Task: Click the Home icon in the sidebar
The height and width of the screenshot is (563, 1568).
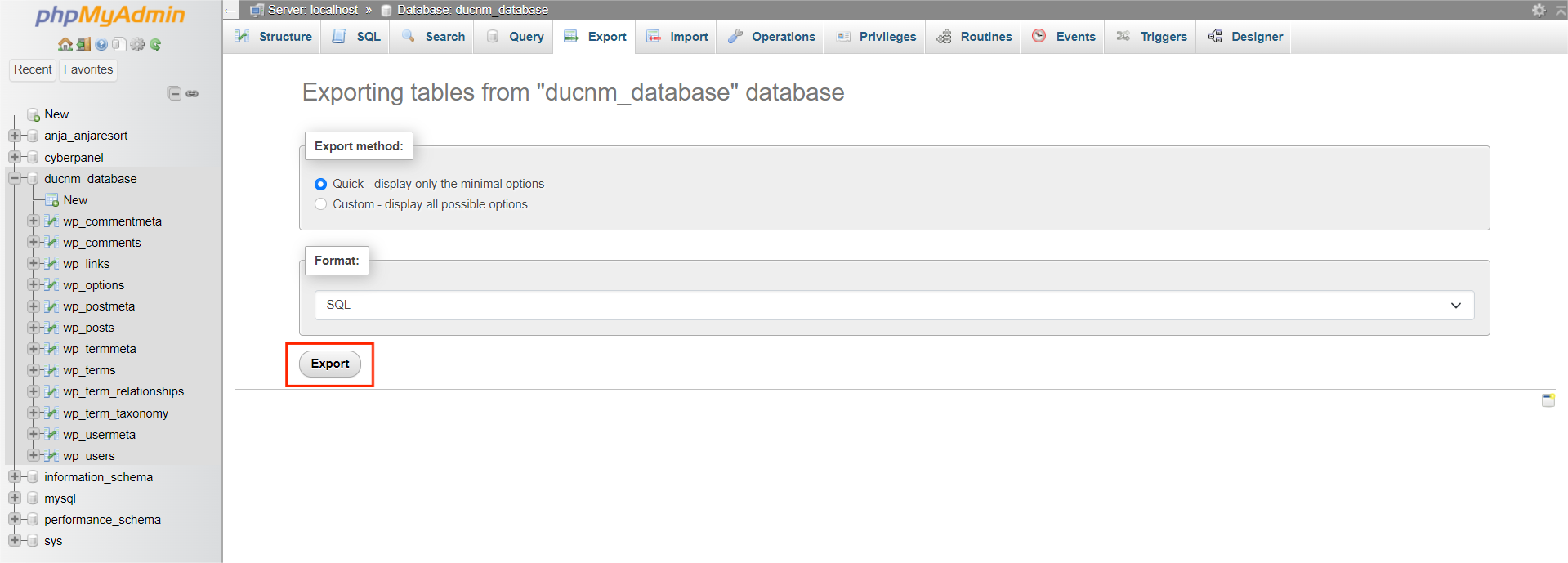Action: click(x=65, y=44)
